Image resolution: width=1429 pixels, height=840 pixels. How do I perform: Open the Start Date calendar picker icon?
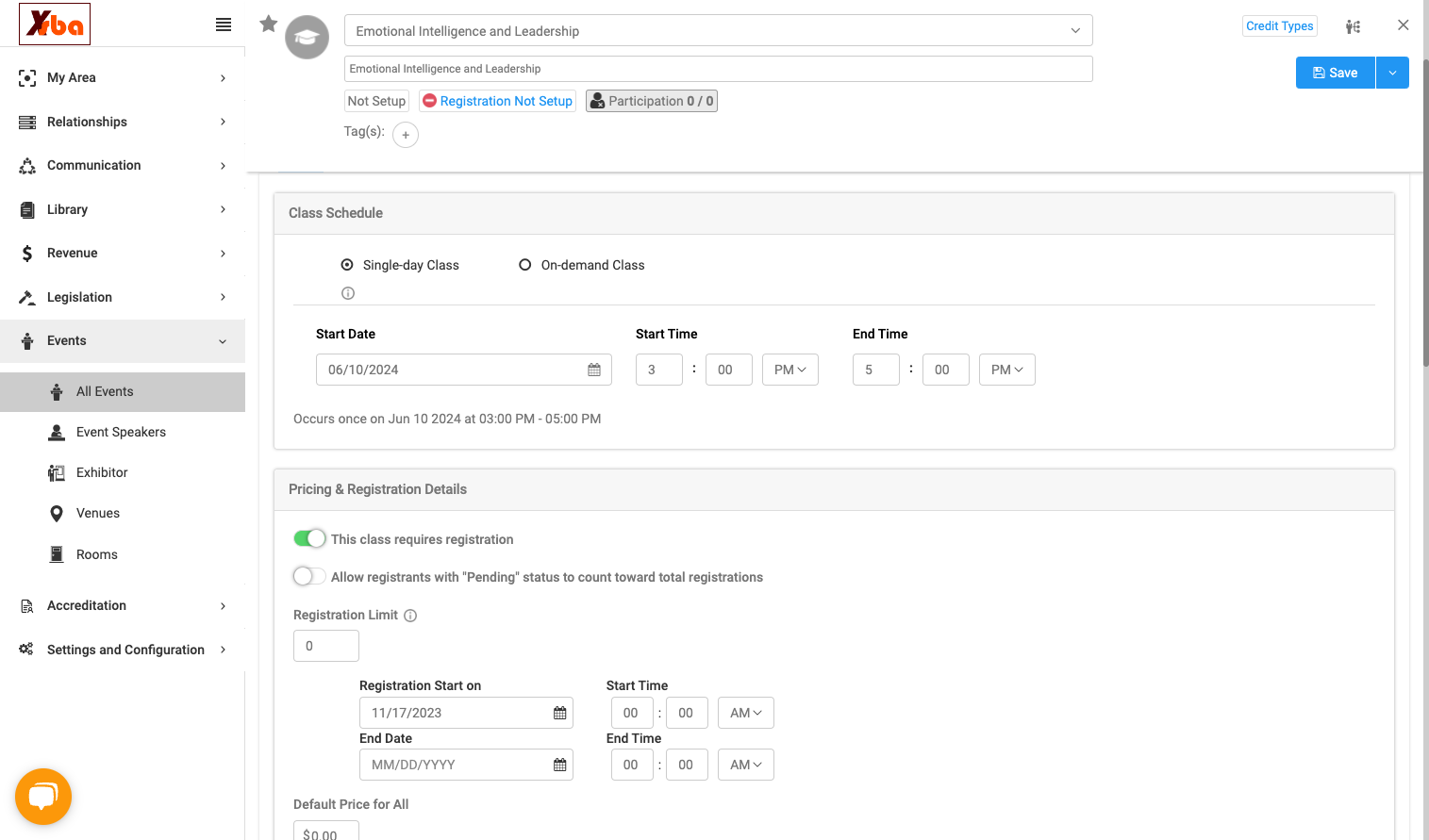[594, 370]
